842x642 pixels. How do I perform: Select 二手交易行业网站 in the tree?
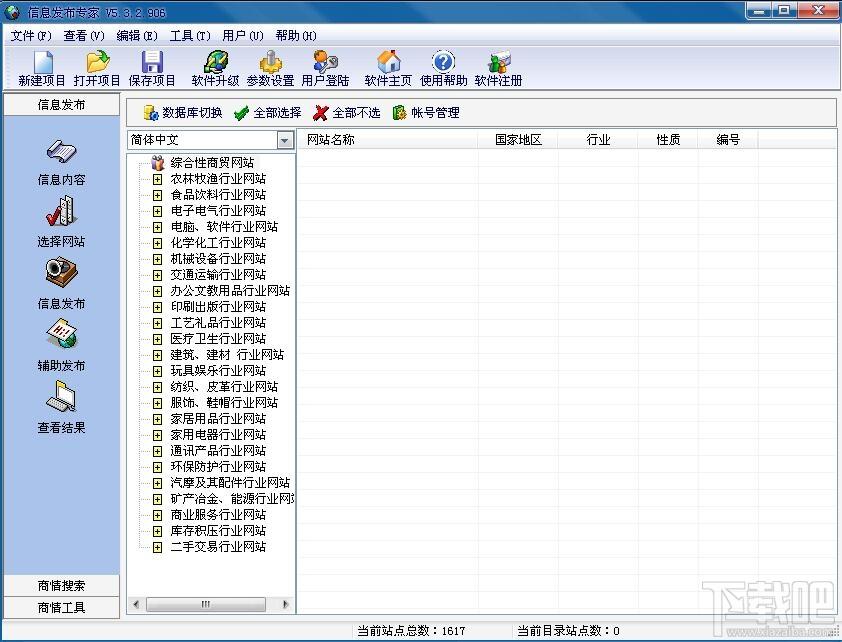[x=218, y=547]
